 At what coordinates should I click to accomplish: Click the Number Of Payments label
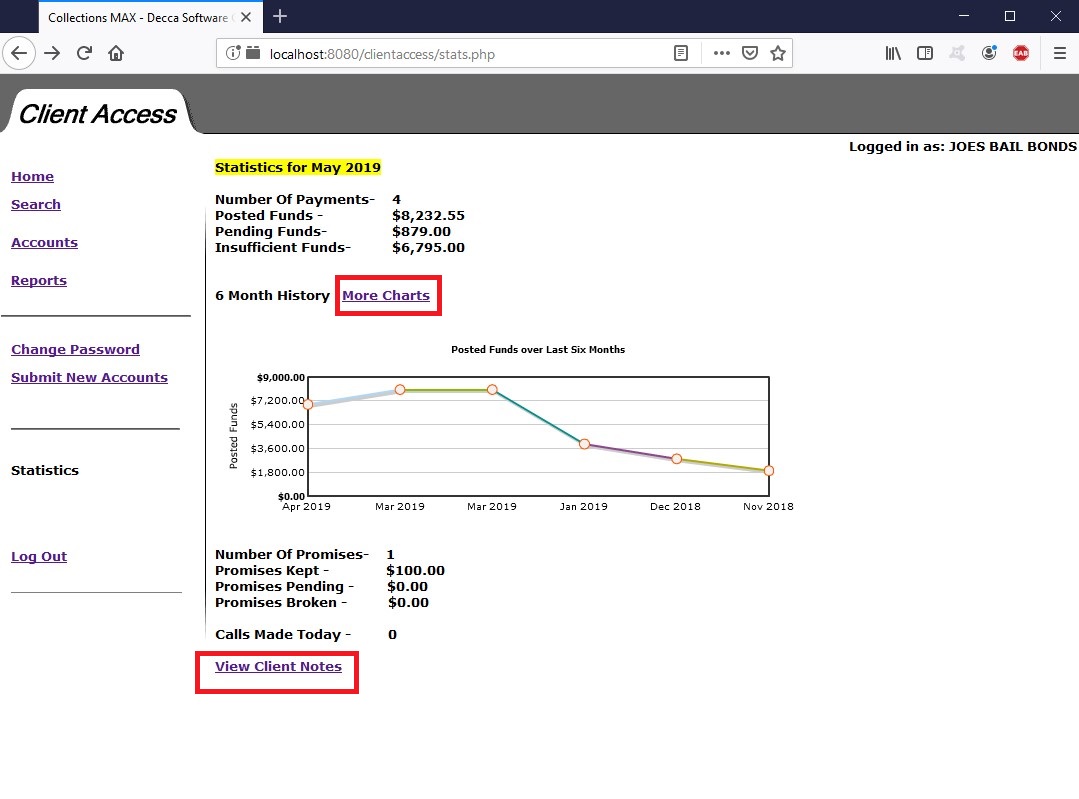coord(295,199)
